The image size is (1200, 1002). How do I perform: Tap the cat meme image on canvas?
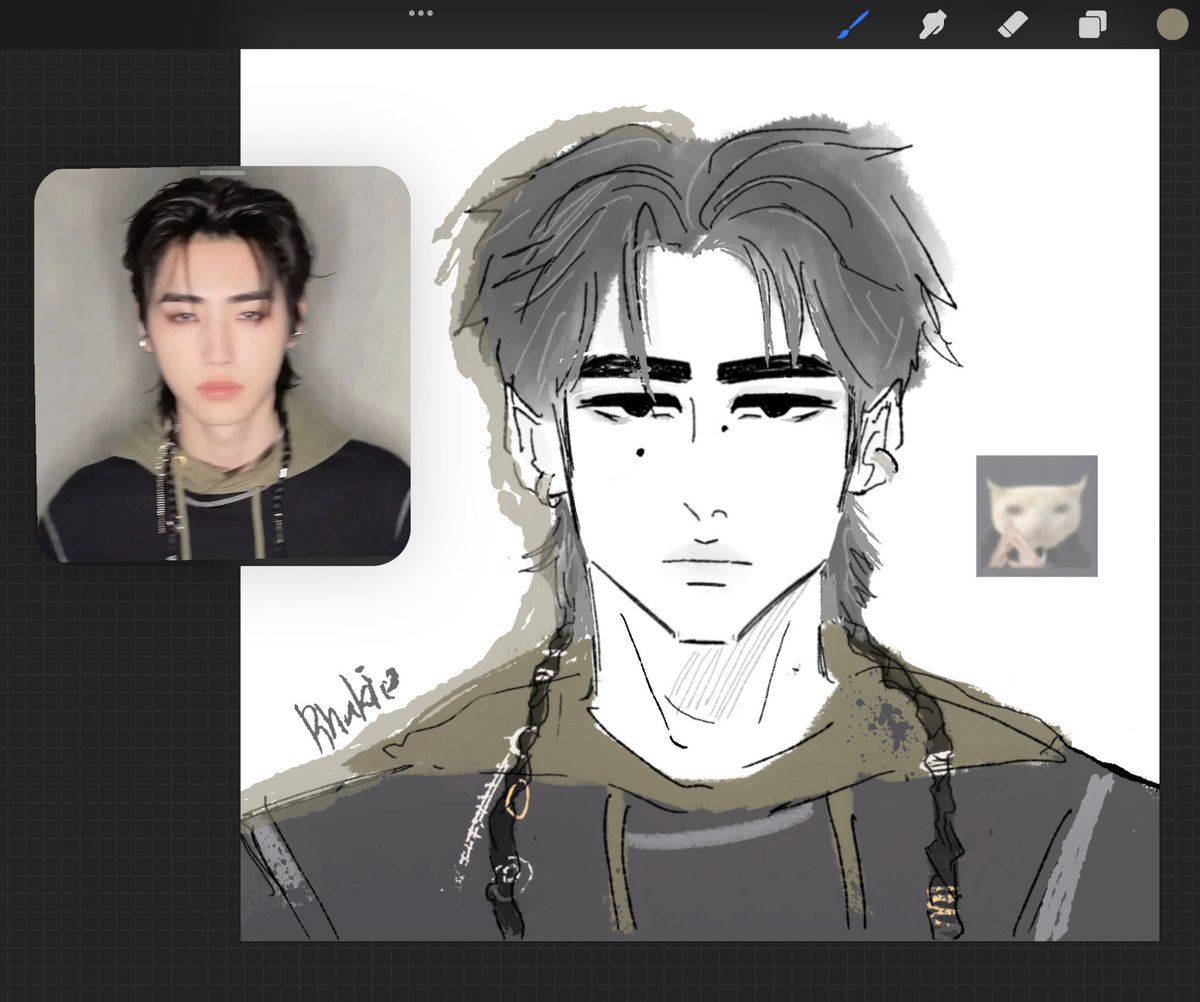[x=1036, y=516]
